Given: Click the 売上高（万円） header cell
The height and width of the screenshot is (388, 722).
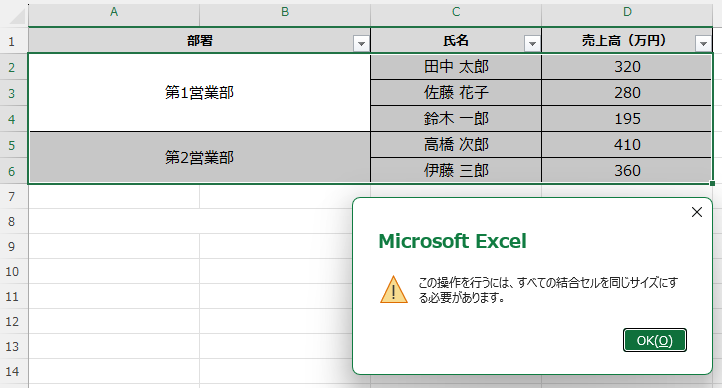Looking at the screenshot, I should [627, 41].
